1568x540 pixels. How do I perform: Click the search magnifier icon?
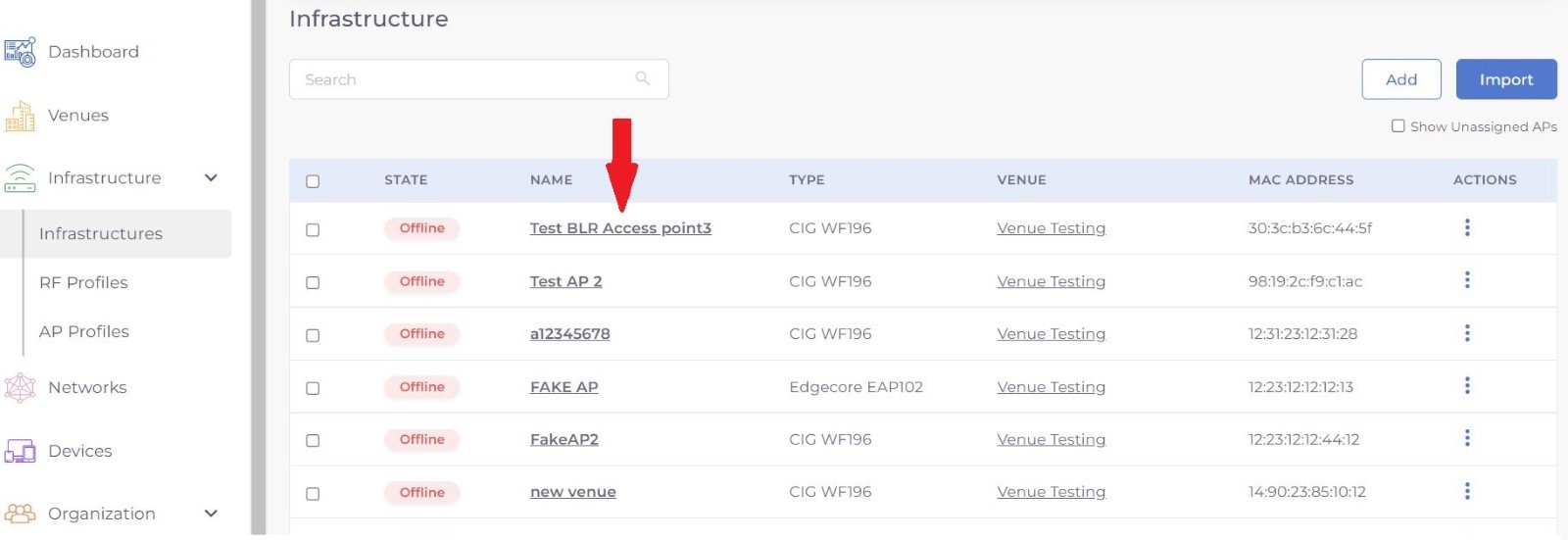tap(643, 78)
